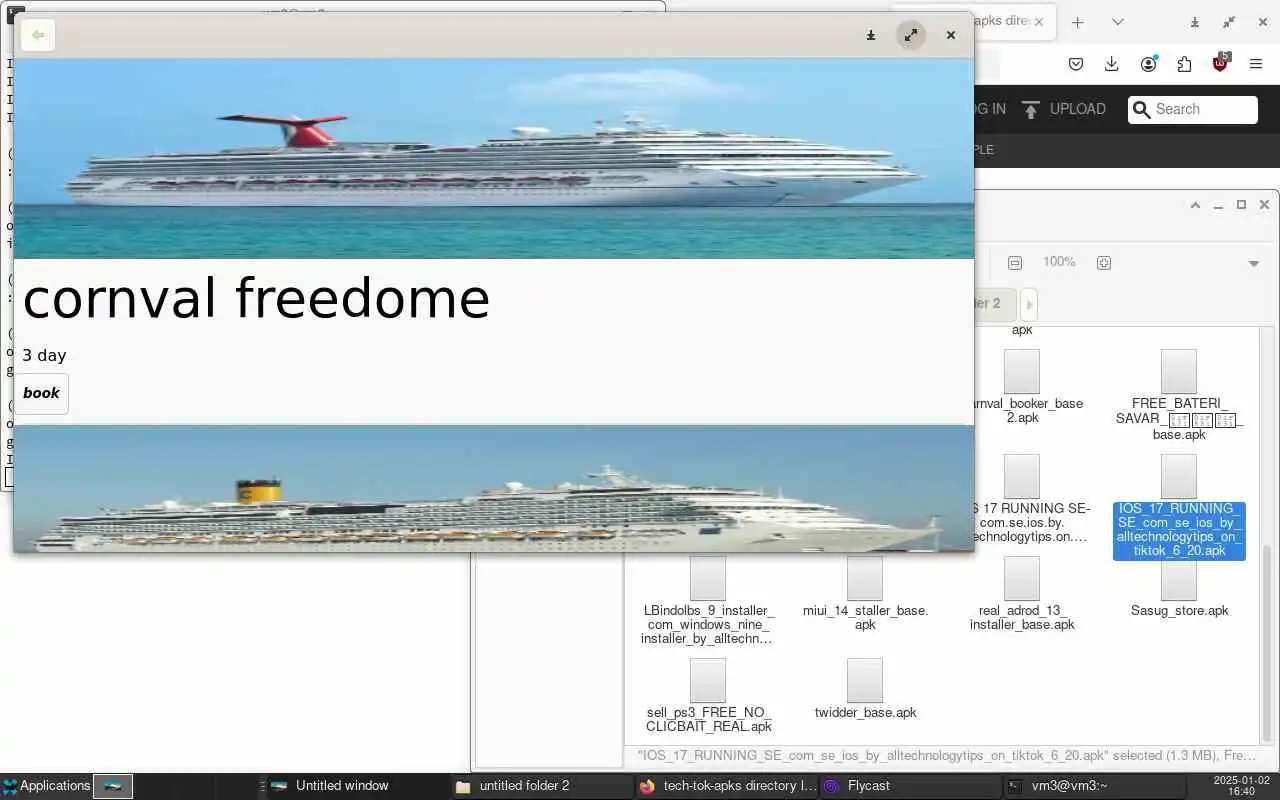Select Sasug_store.apk file
This screenshot has width=1280, height=800.
(x=1179, y=587)
